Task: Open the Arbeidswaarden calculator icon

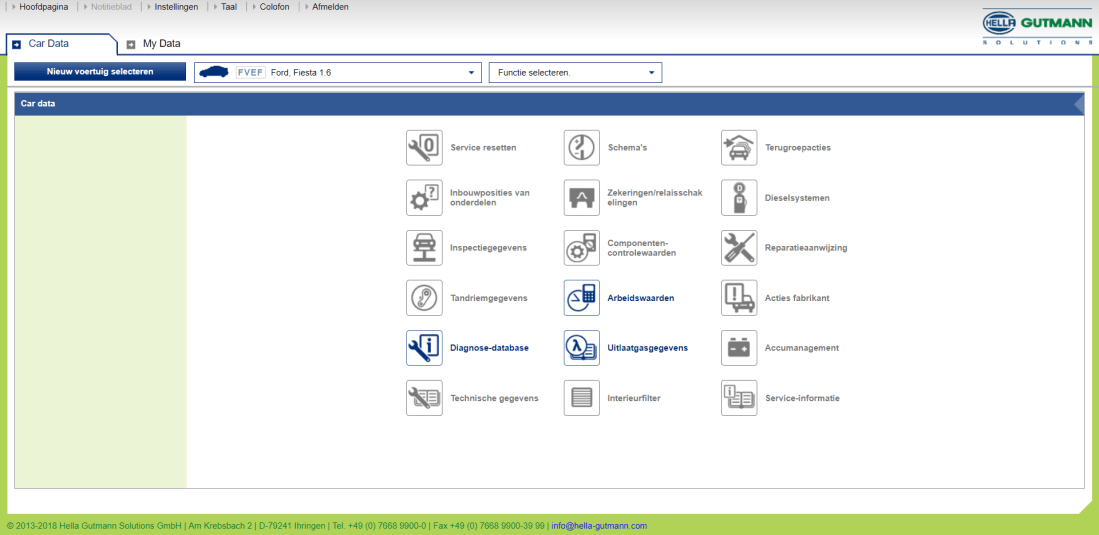Action: point(582,298)
